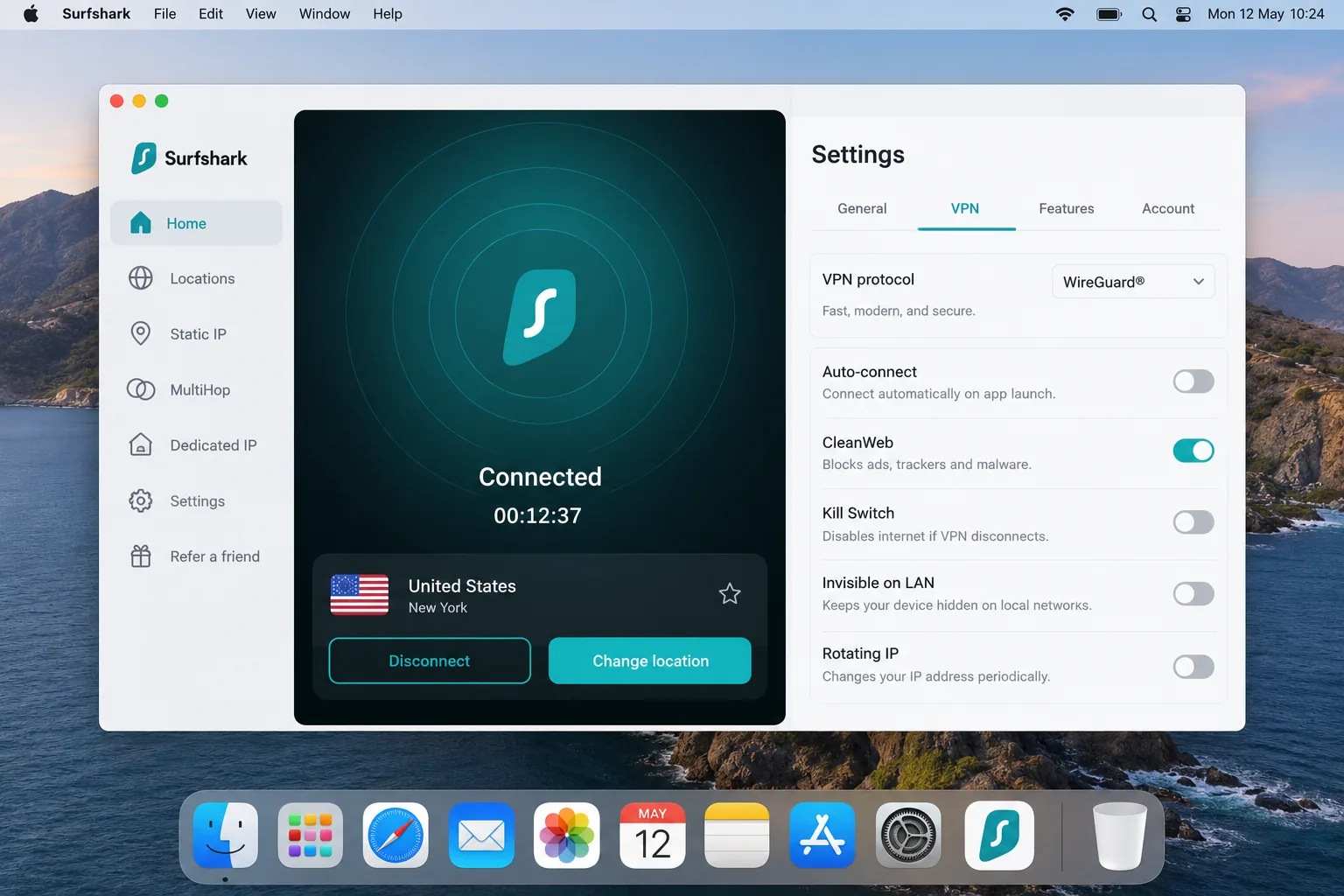Open Photos app in the Dock

pos(567,836)
